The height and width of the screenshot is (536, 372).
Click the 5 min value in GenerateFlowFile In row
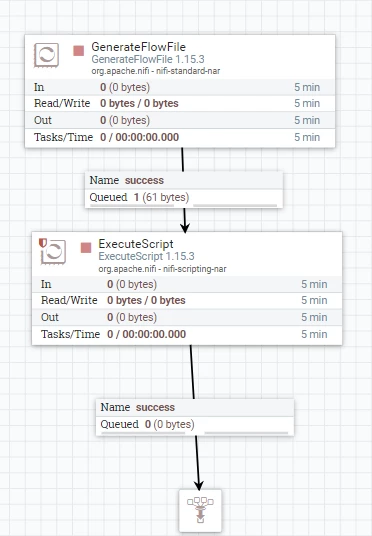(307, 87)
